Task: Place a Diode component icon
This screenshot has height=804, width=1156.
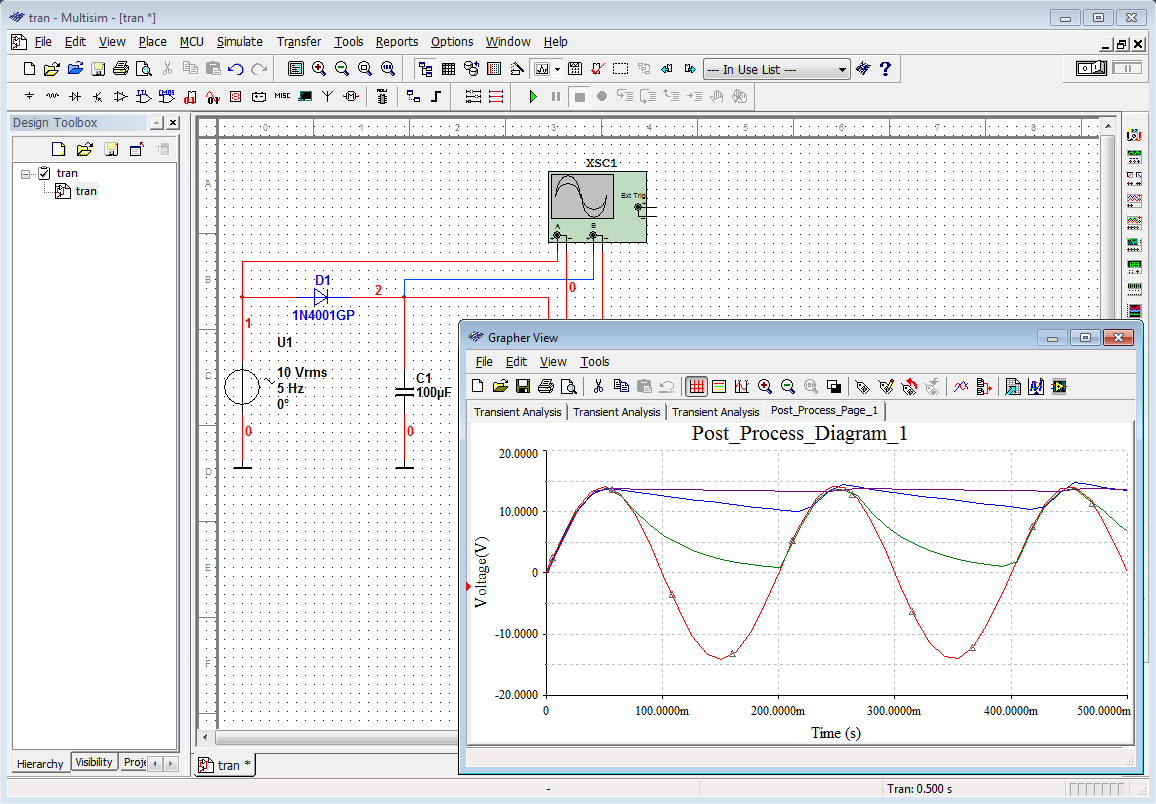Action: coord(75,97)
